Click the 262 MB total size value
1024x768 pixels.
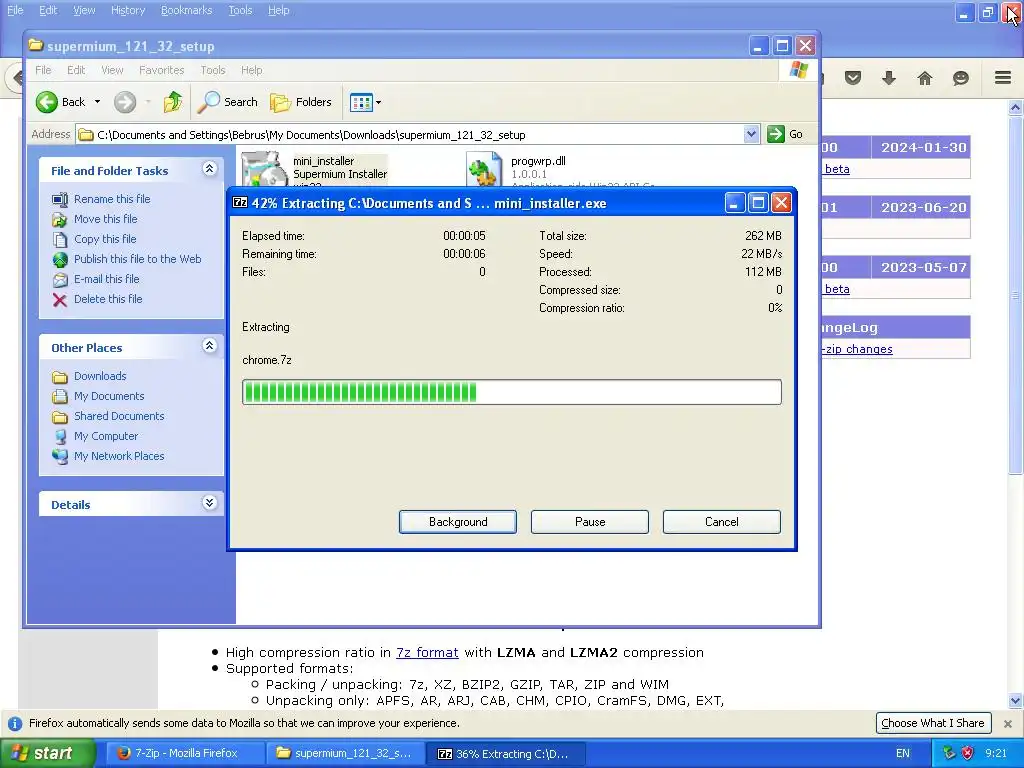pos(763,236)
